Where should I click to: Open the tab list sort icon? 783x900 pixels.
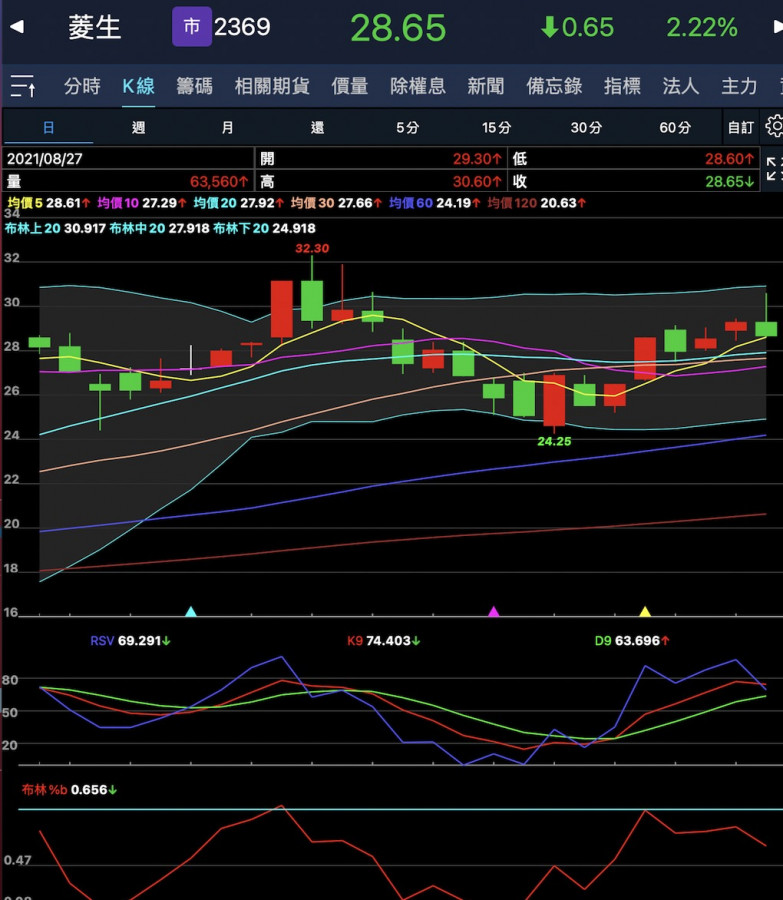(x=23, y=87)
